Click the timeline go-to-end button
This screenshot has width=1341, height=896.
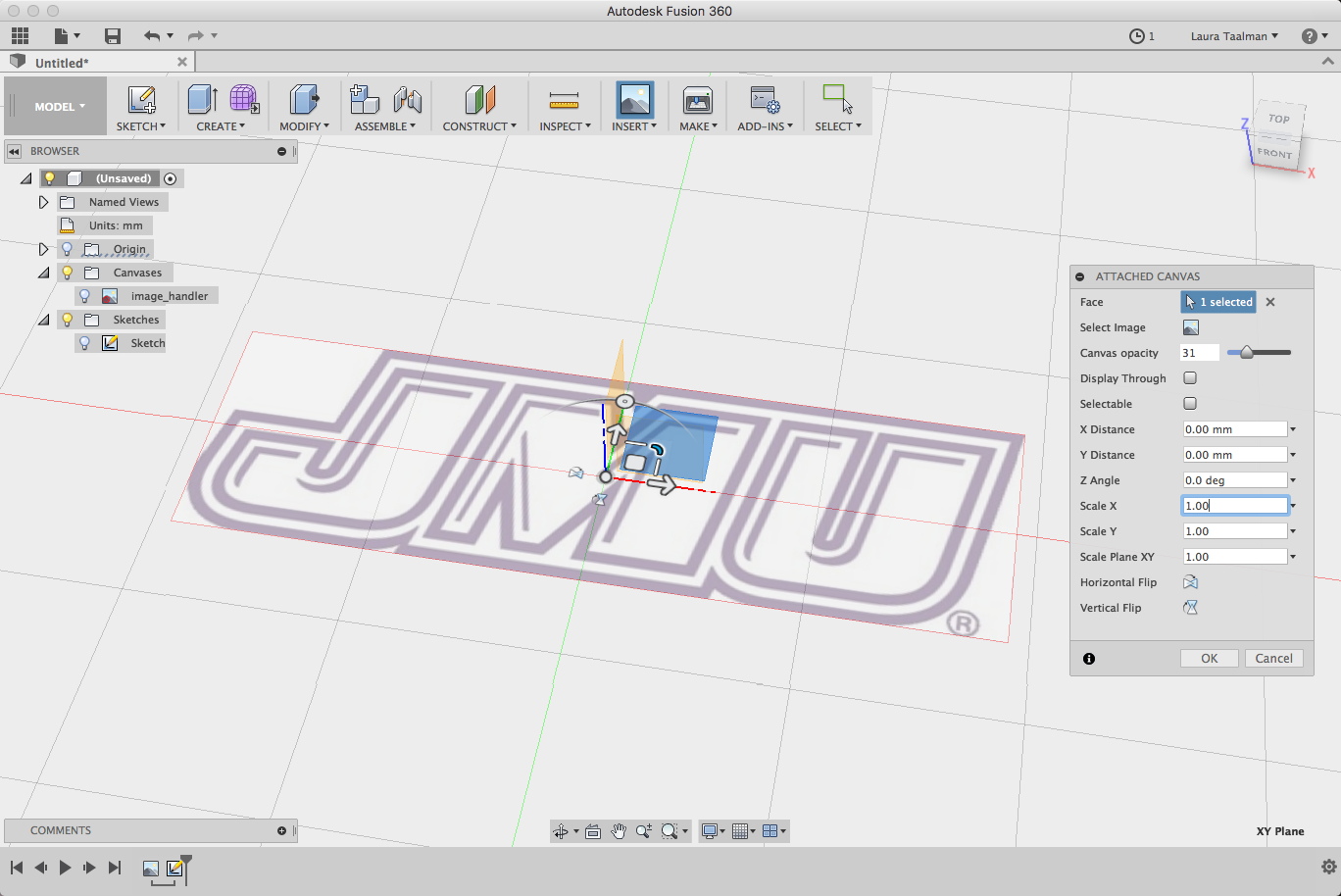[x=115, y=868]
